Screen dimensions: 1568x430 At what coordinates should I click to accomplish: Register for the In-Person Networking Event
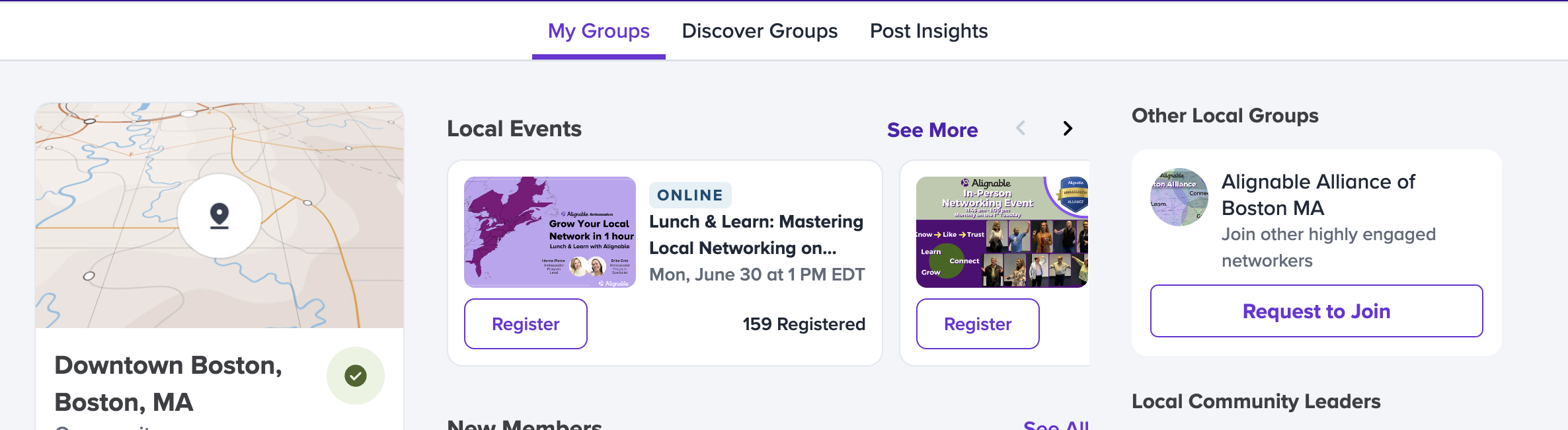coord(978,323)
